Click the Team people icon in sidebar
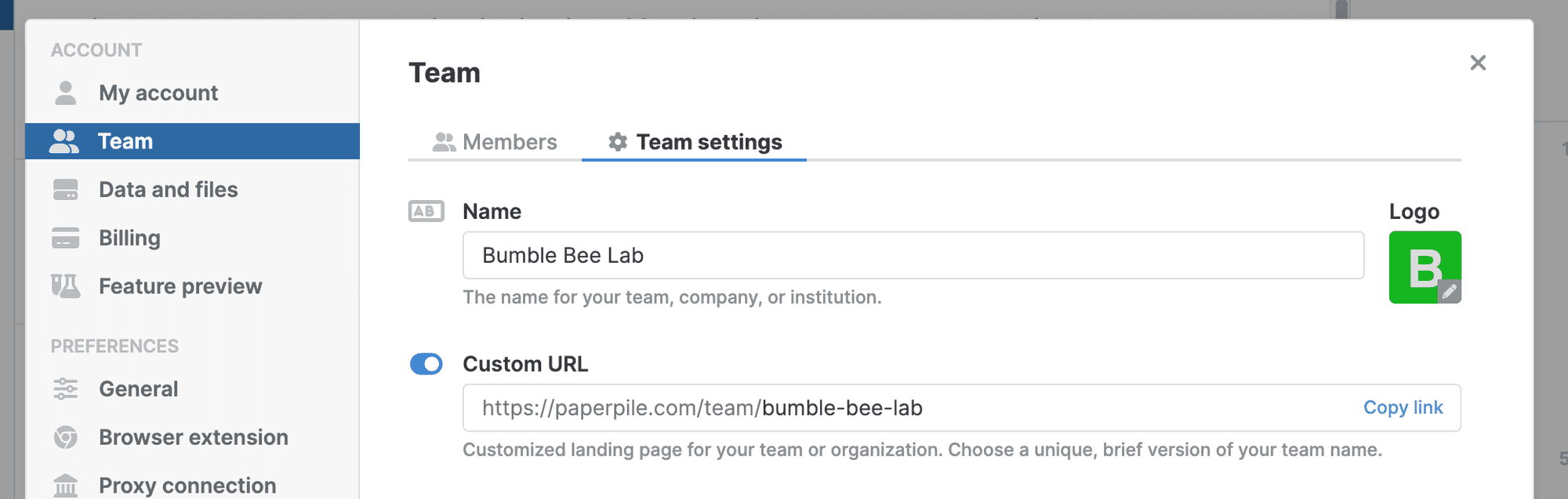 pos(64,141)
